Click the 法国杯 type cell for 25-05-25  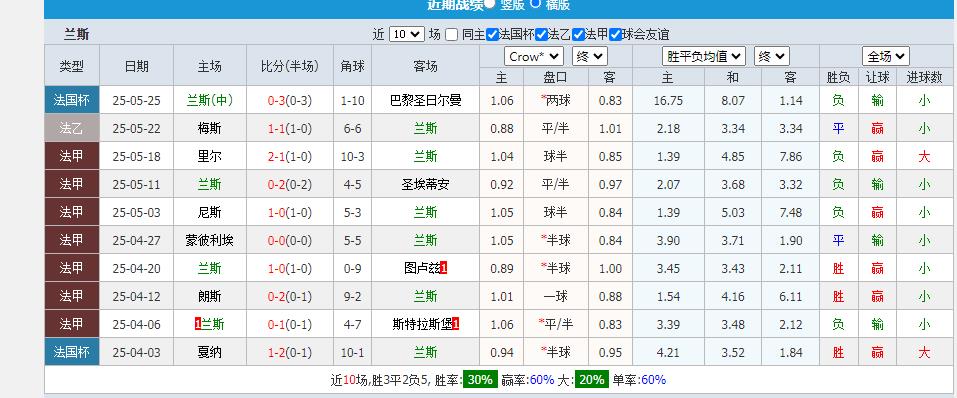(72, 100)
